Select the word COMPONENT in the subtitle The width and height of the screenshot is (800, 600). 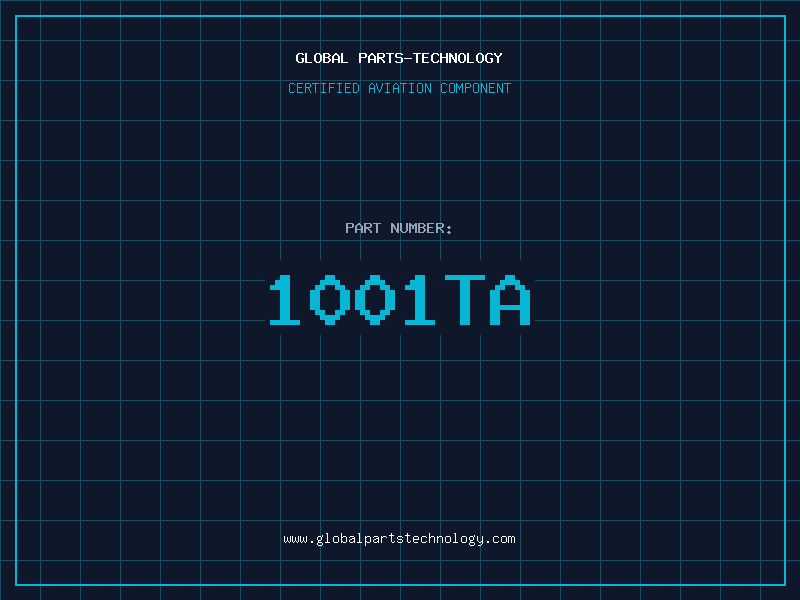pos(476,88)
